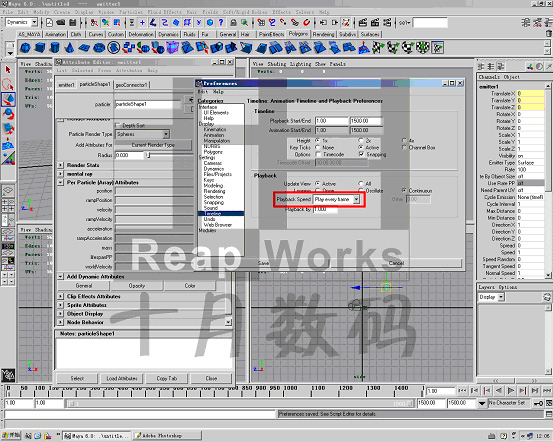Open Particle Render Type dropdown
Screen dimensions: 553x442
coord(166,134)
